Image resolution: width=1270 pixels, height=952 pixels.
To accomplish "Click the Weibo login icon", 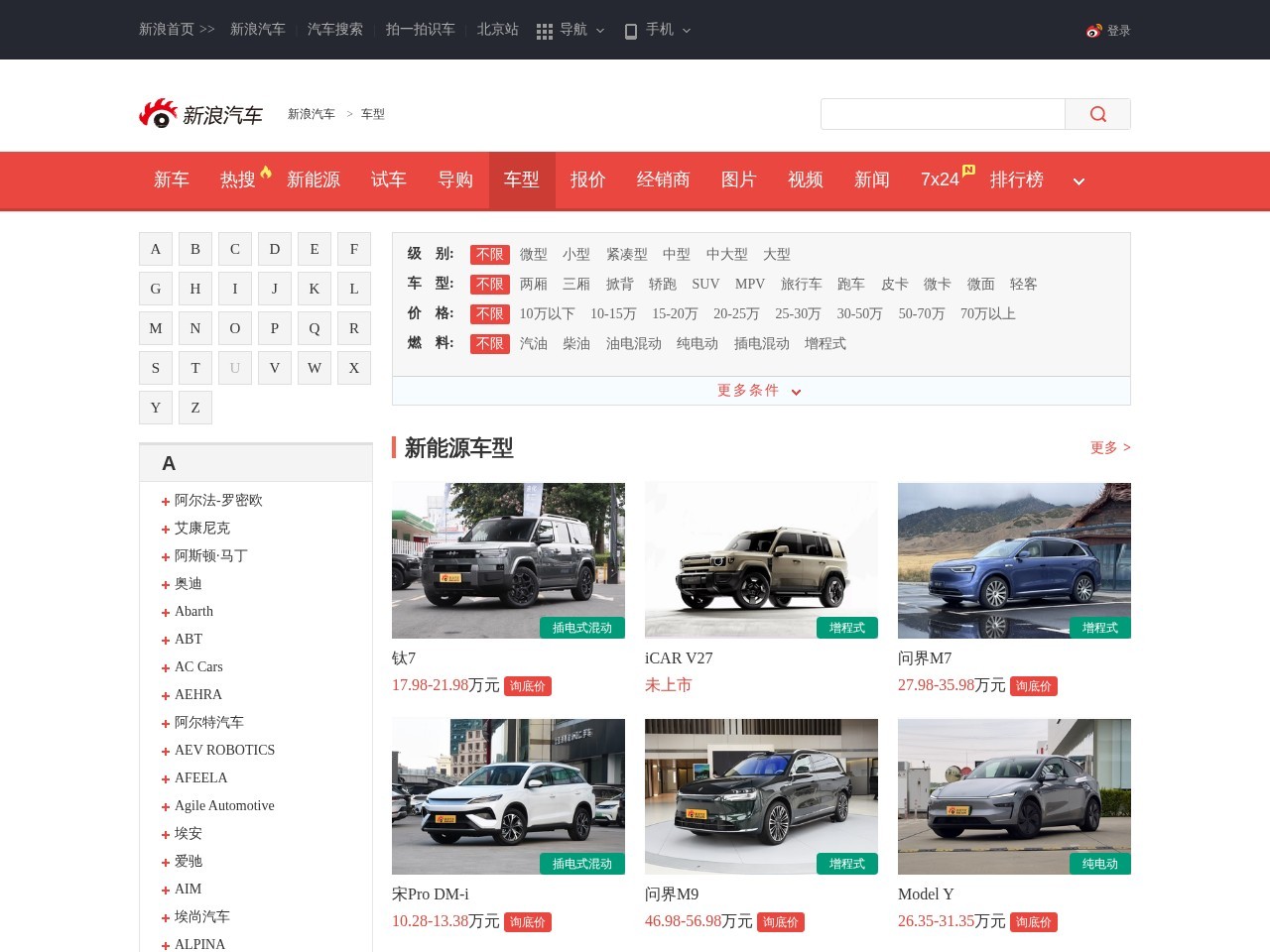I will 1093,31.
